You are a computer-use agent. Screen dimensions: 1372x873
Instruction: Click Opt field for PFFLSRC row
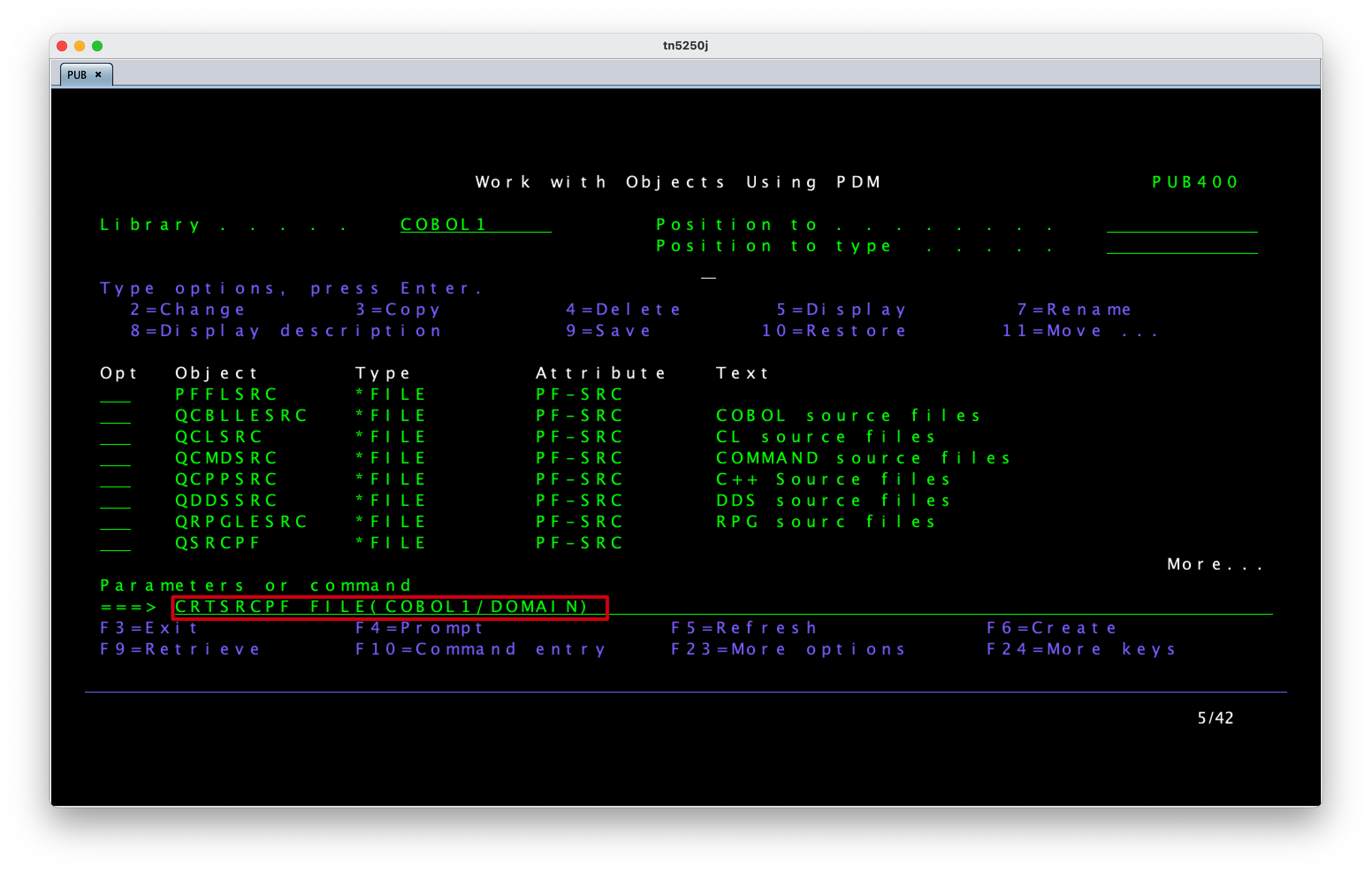click(115, 394)
